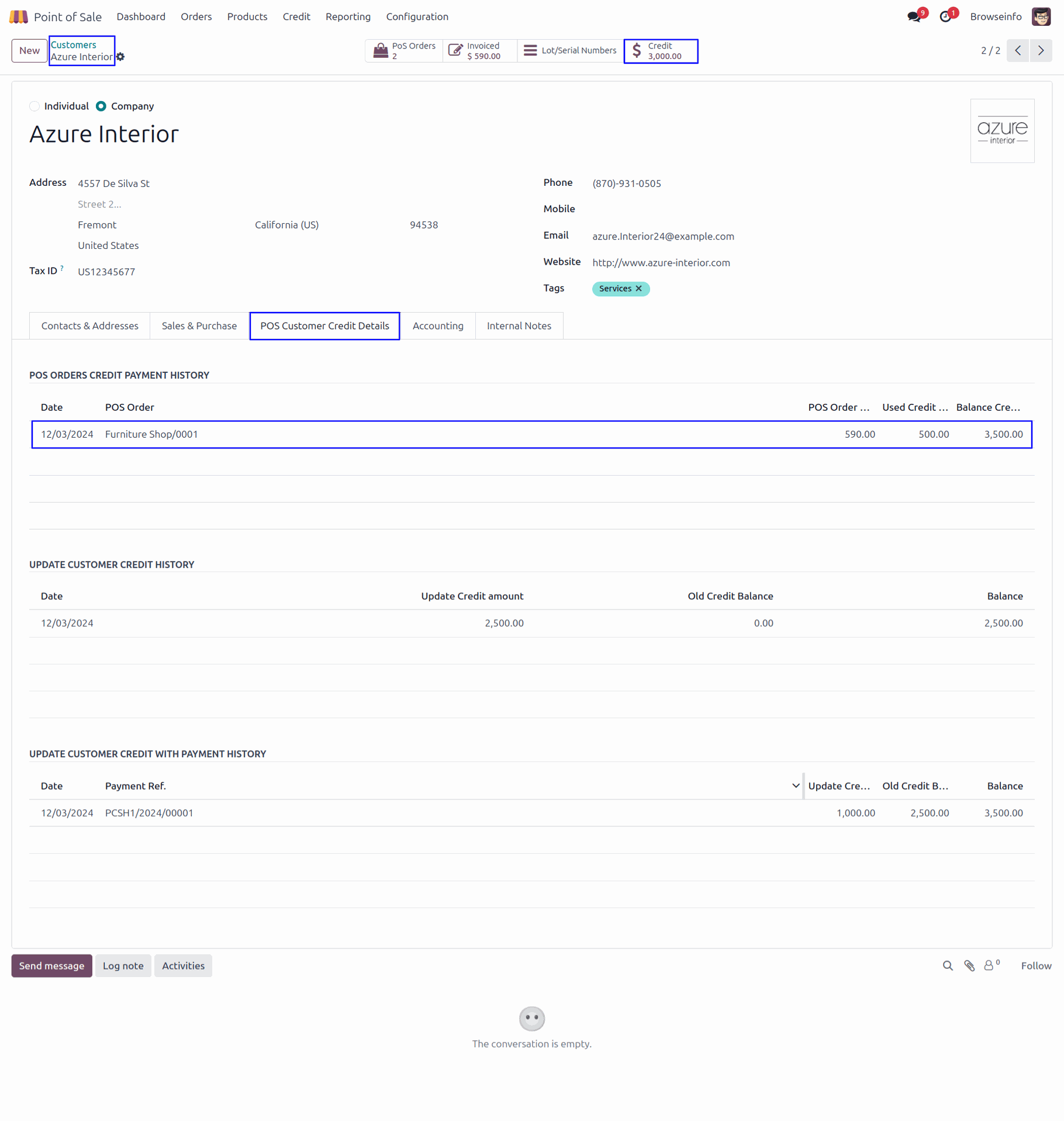Click the Tax ID help question mark

click(x=62, y=268)
